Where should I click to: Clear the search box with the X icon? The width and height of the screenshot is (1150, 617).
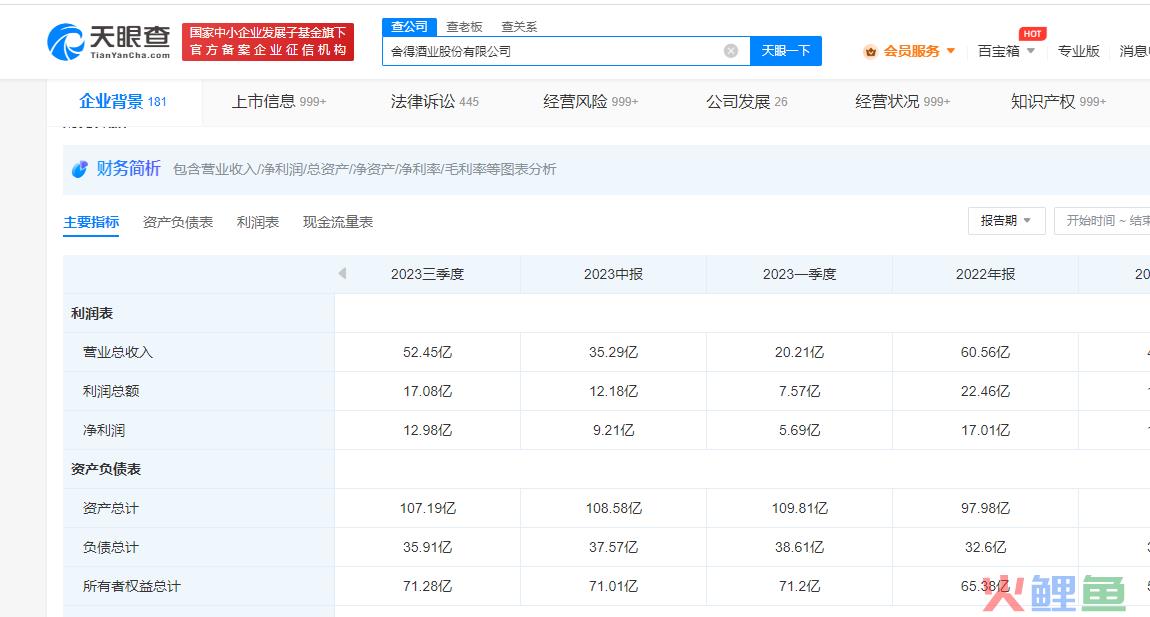pos(730,51)
